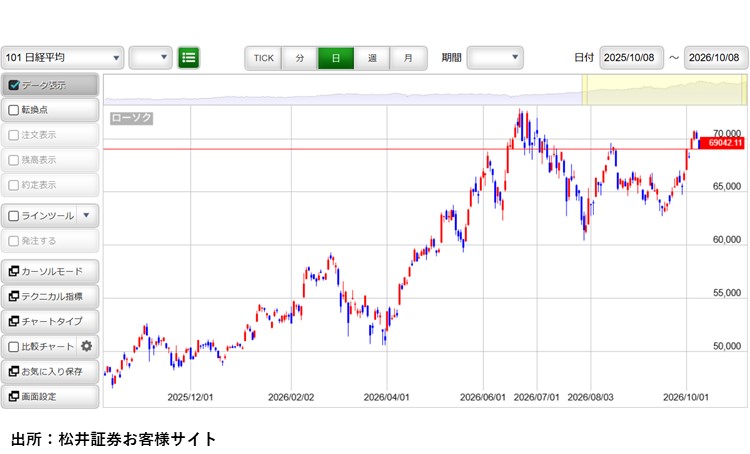Image resolution: width=750 pixels, height=454 pixels.
Task: Uncheck the データ表示 checkbox
Action: coord(14,85)
